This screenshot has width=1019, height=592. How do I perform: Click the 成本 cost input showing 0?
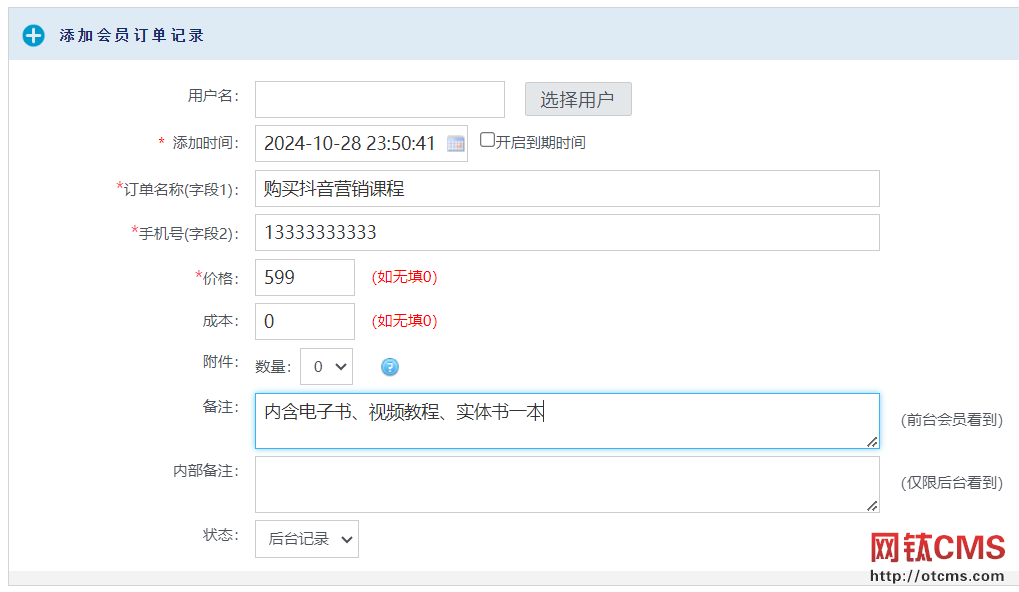(x=303, y=321)
